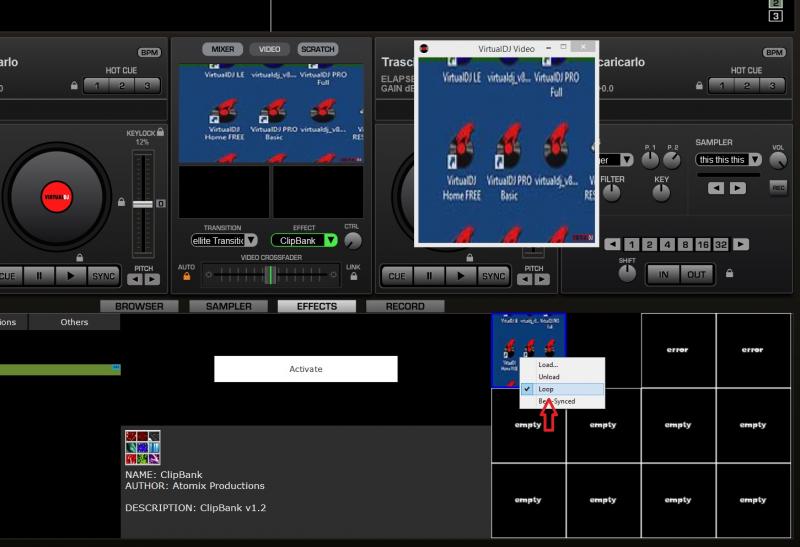Toggle Loop in the context menu

pyautogui.click(x=562, y=389)
